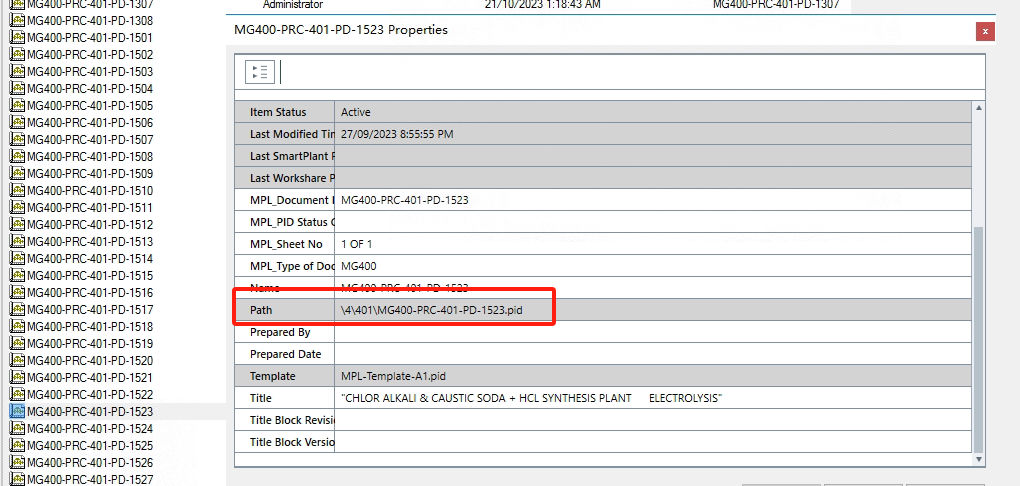
Task: Click the MPL_Document value MG400-PRC-401-PD-1523
Action: (x=405, y=200)
